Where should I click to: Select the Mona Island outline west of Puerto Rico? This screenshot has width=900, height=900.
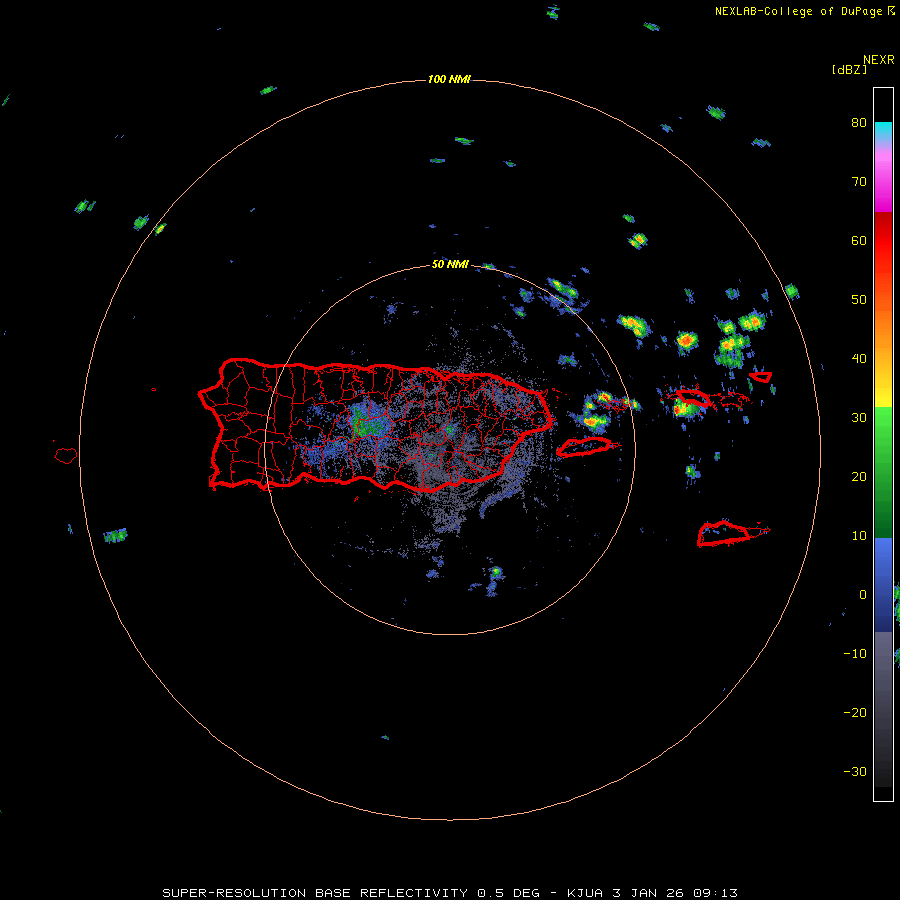pyautogui.click(x=66, y=455)
